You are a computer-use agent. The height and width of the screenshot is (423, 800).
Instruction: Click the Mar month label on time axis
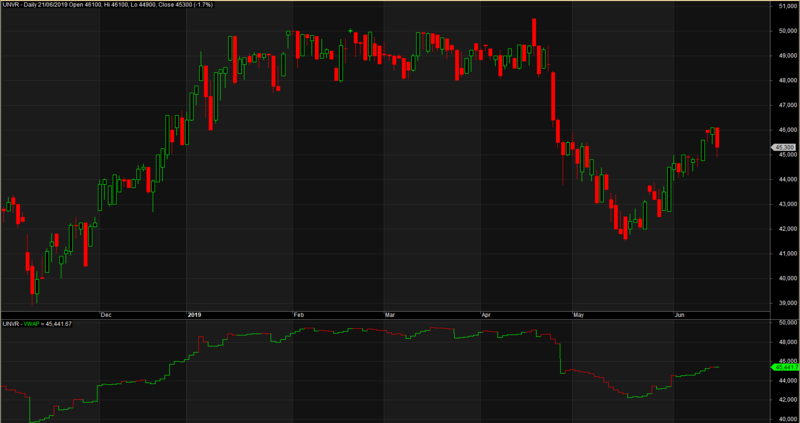[390, 315]
